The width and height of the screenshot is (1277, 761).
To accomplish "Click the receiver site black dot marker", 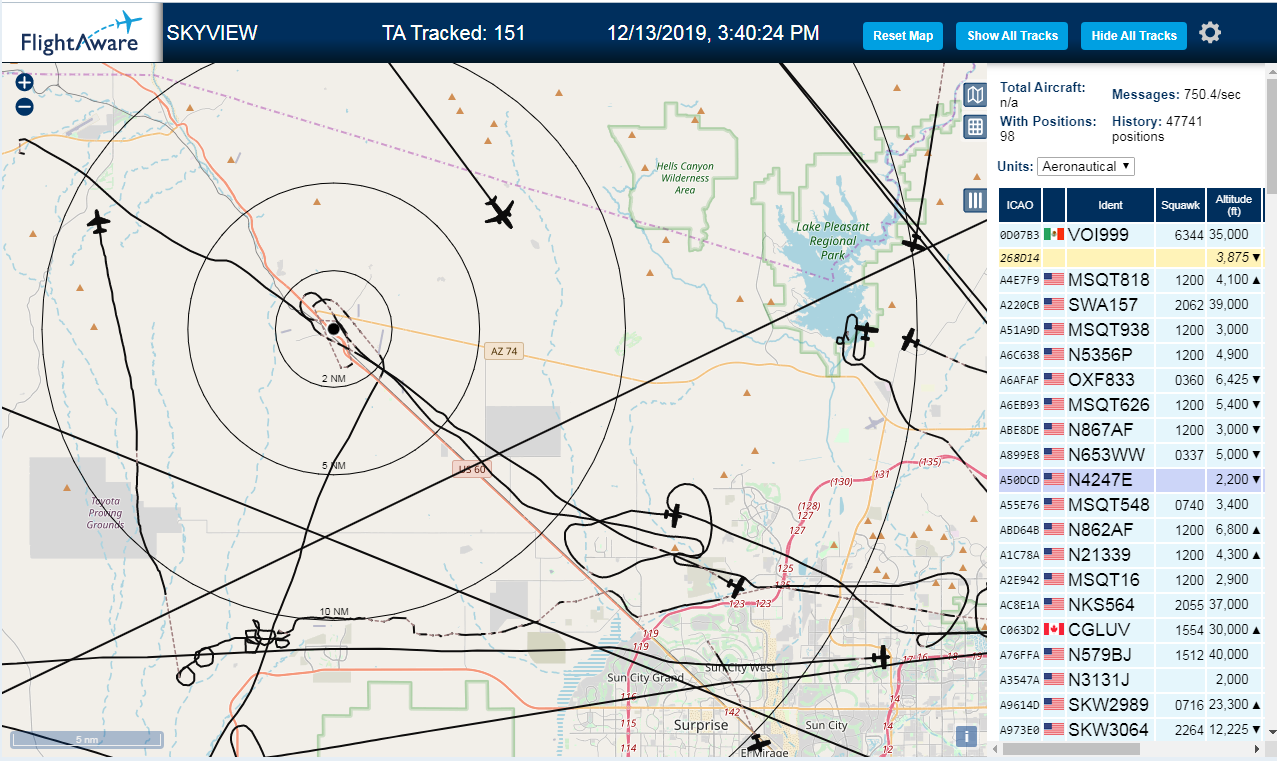I will pyautogui.click(x=334, y=328).
